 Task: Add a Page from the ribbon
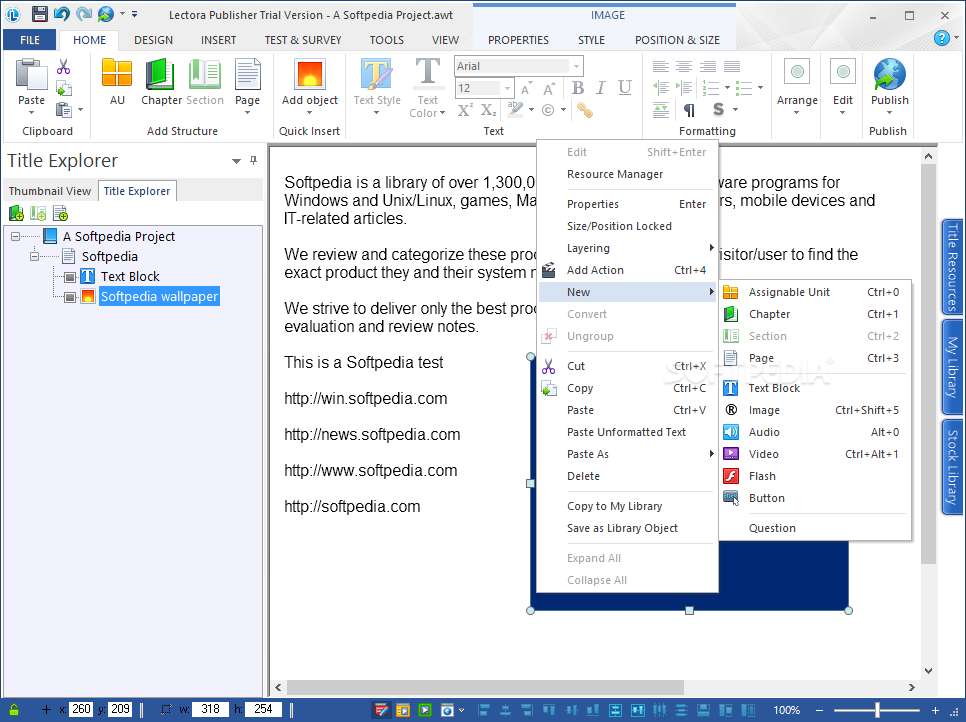tap(247, 81)
